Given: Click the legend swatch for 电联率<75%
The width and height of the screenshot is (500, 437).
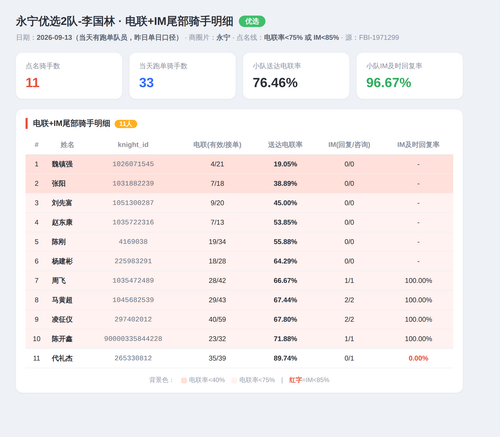Looking at the screenshot, I should pos(234,380).
